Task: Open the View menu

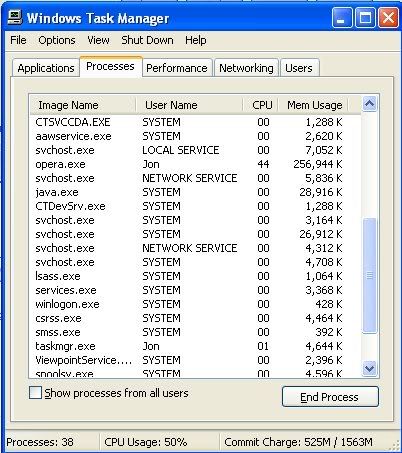Action: point(98,40)
